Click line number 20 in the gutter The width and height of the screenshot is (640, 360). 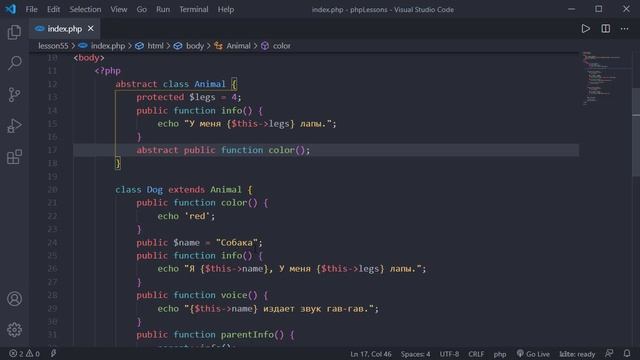click(x=52, y=189)
